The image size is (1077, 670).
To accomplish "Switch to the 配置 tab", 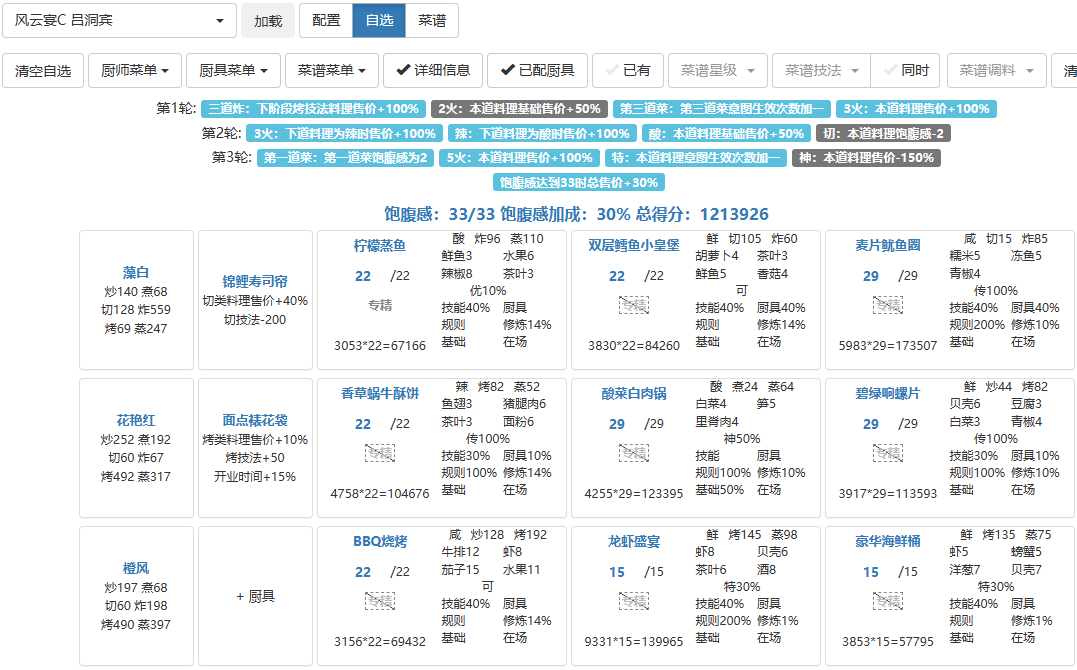I will pyautogui.click(x=326, y=21).
